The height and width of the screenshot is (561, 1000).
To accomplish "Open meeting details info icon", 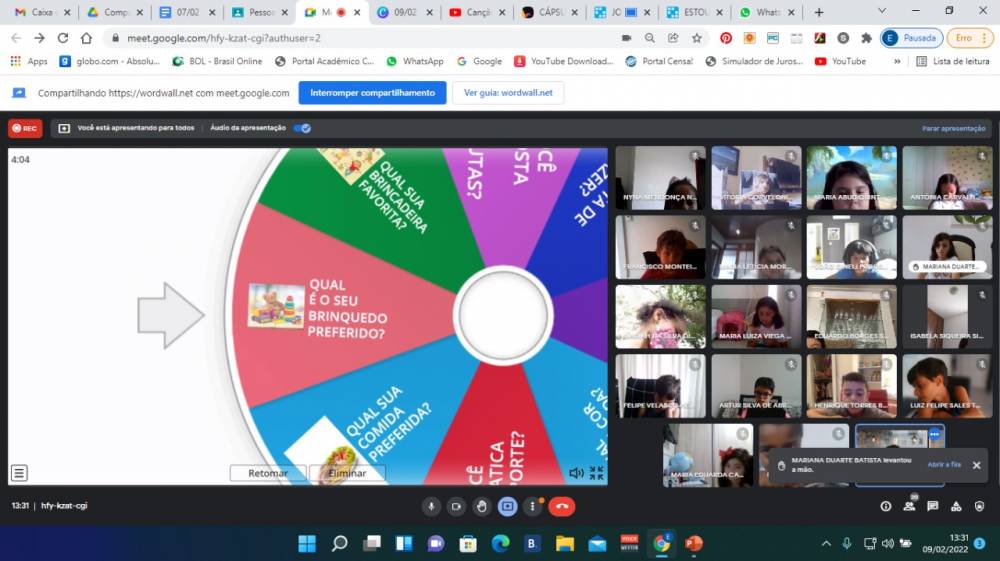I will (886, 506).
